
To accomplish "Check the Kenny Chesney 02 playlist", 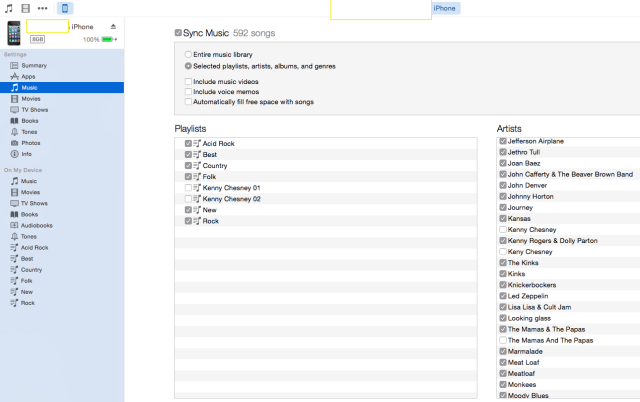I will coord(188,198).
